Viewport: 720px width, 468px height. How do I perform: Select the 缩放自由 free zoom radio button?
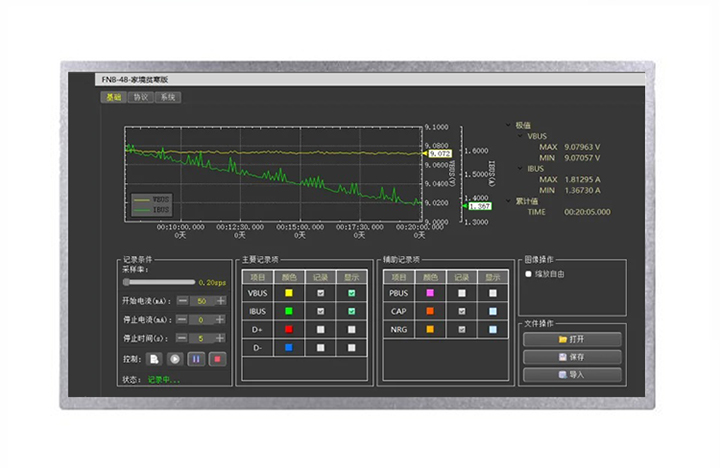[529, 273]
